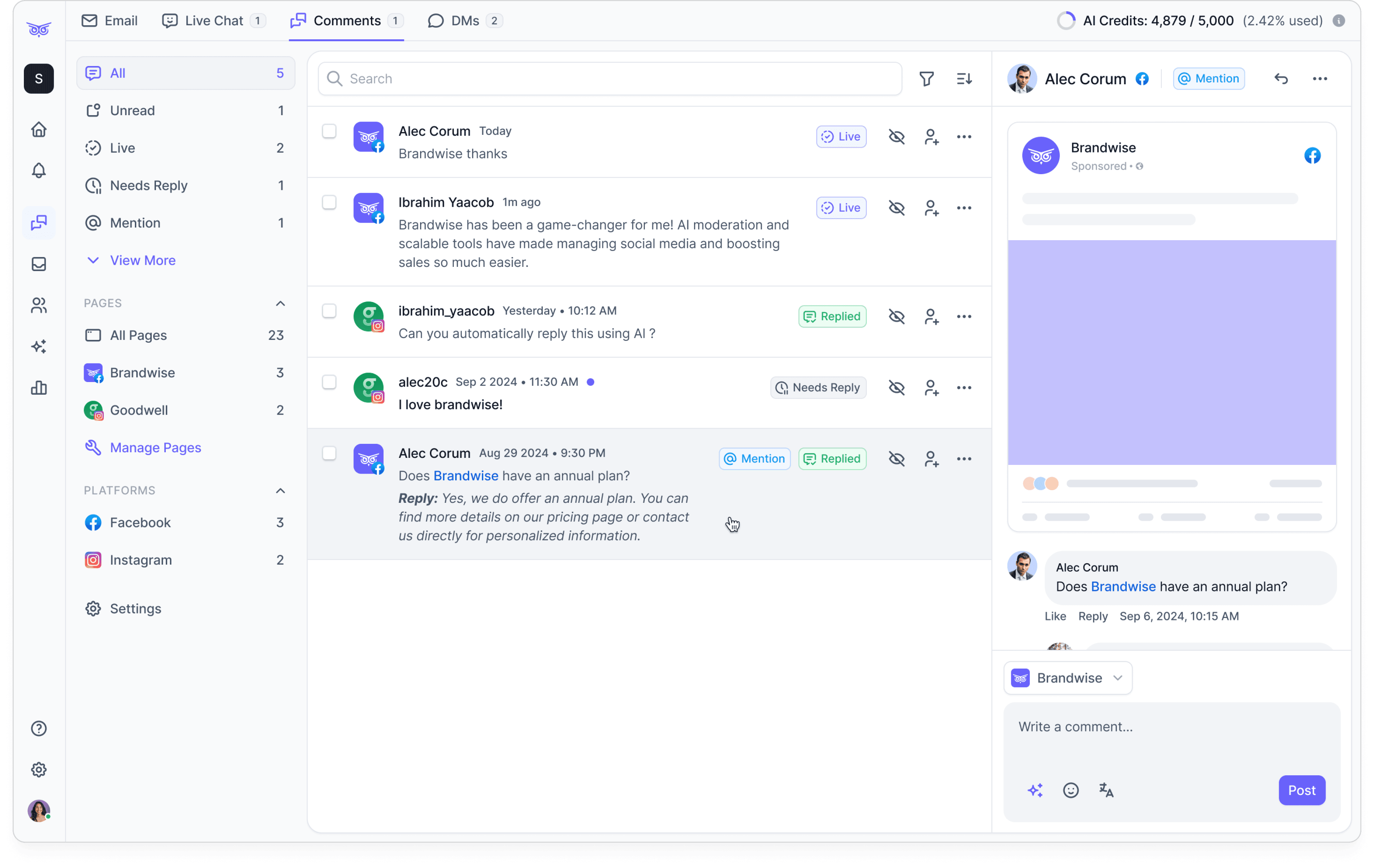The height and width of the screenshot is (868, 1374).
Task: Collapse the Pages section
Action: [x=280, y=303]
